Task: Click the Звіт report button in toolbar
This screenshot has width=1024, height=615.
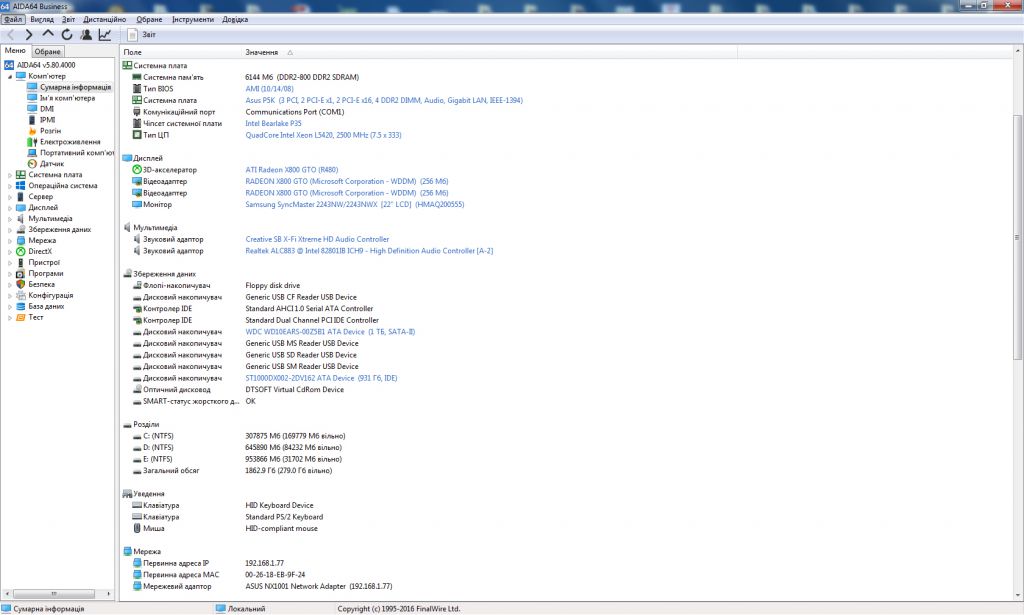Action: click(142, 35)
